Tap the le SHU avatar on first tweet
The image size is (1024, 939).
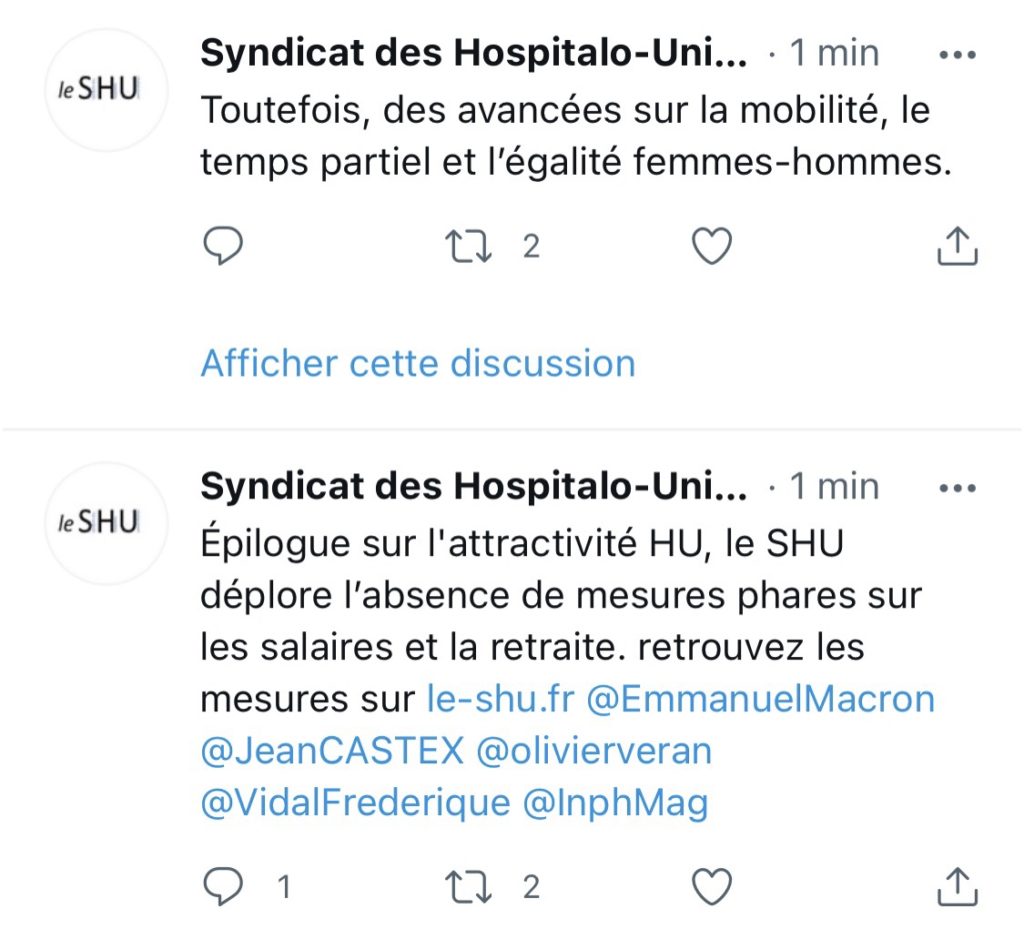click(106, 90)
